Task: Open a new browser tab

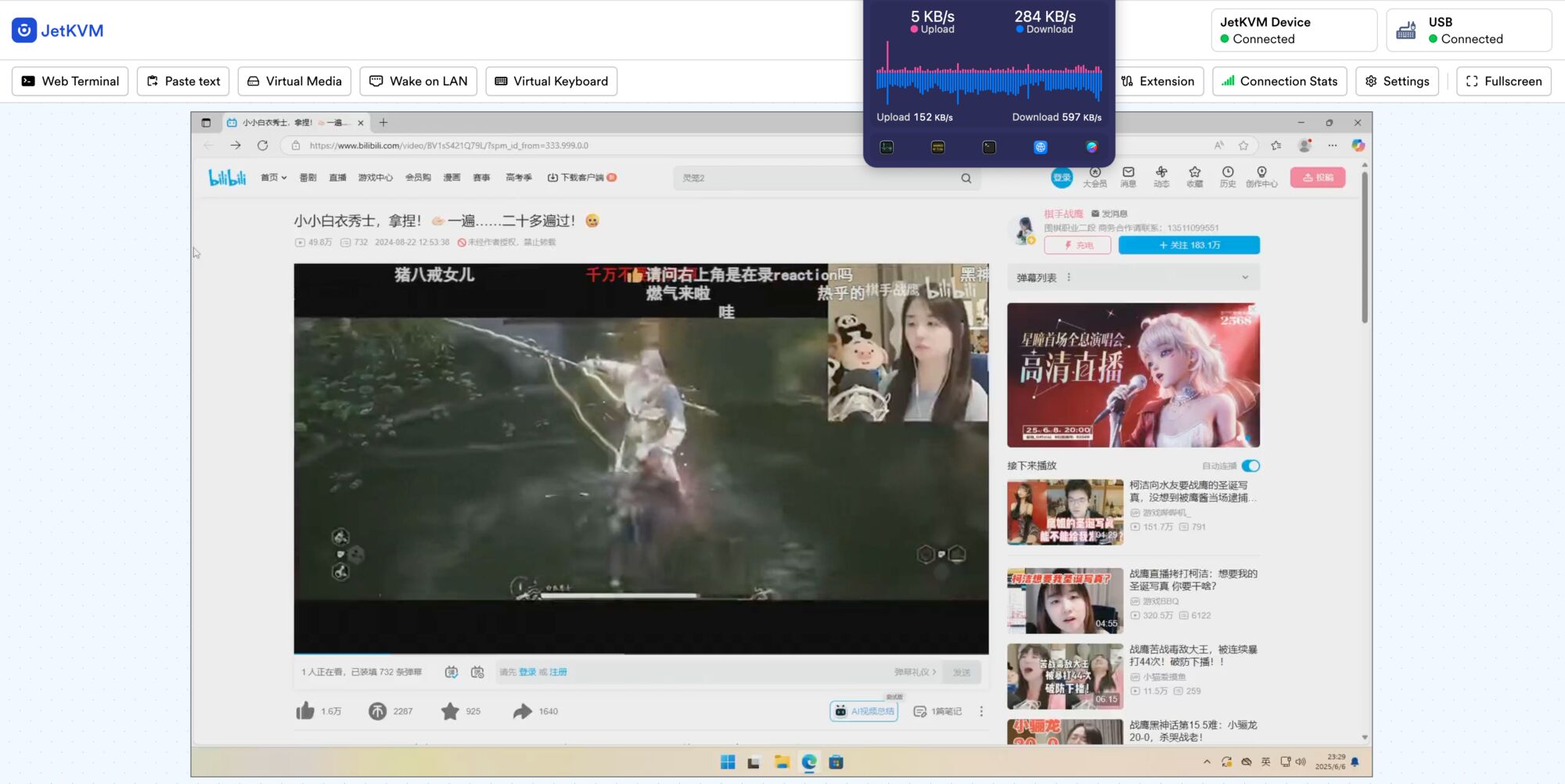Action: (383, 123)
